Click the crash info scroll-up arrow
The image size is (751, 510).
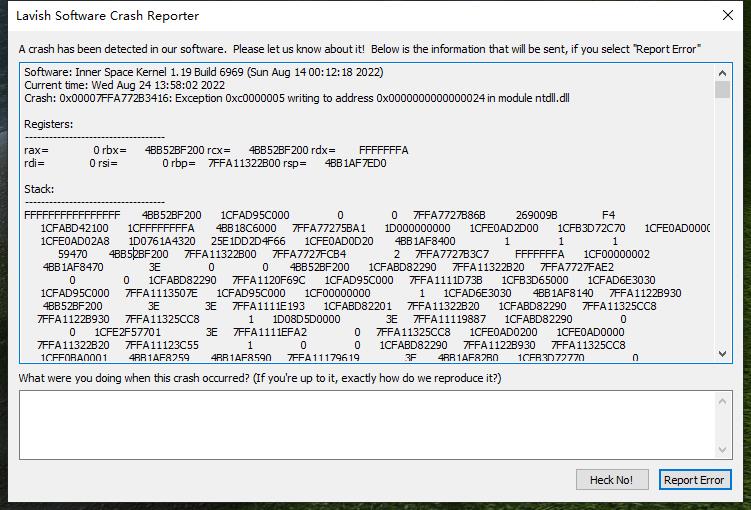pos(722,73)
